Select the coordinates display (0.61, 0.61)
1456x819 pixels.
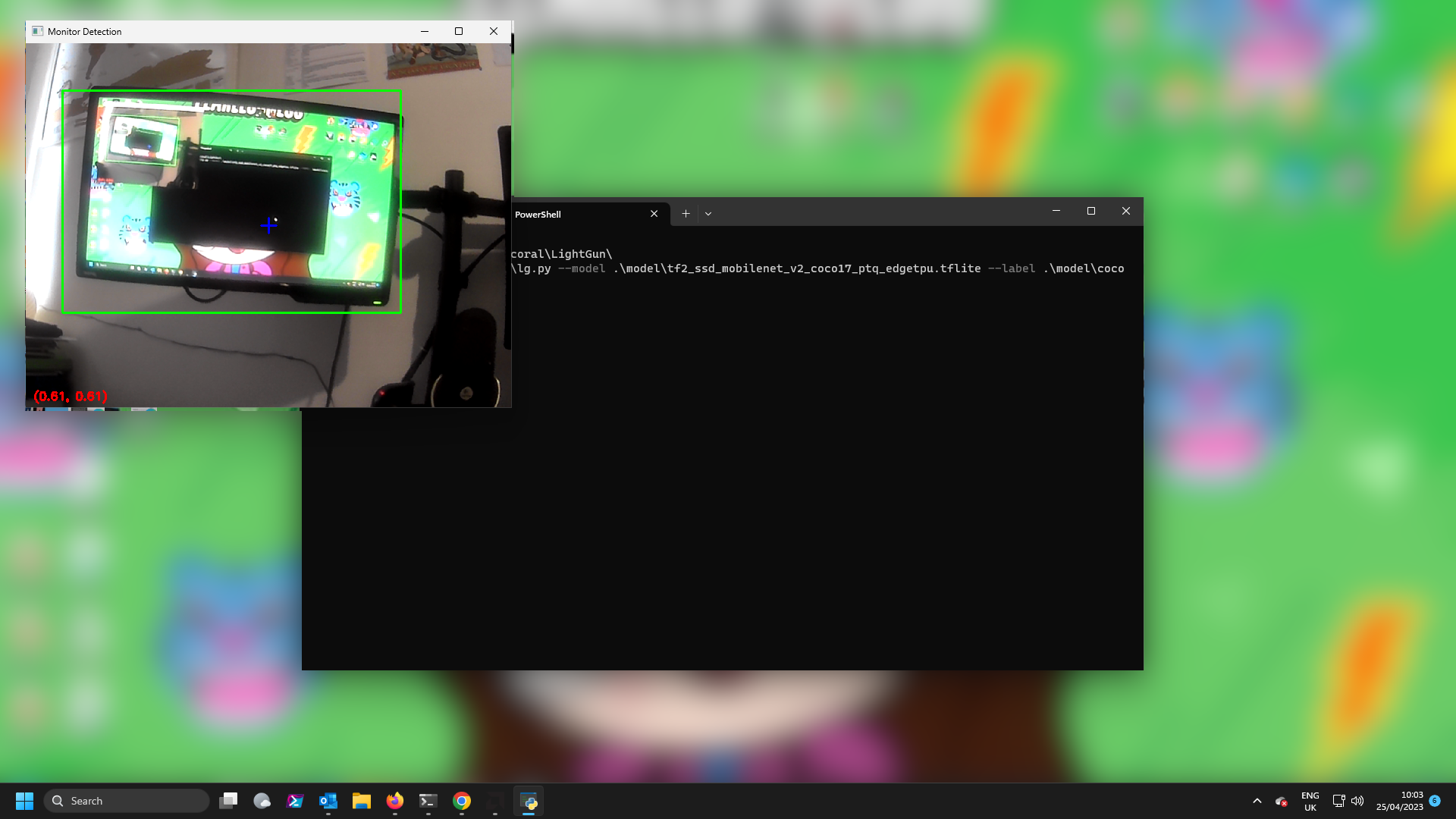[70, 396]
